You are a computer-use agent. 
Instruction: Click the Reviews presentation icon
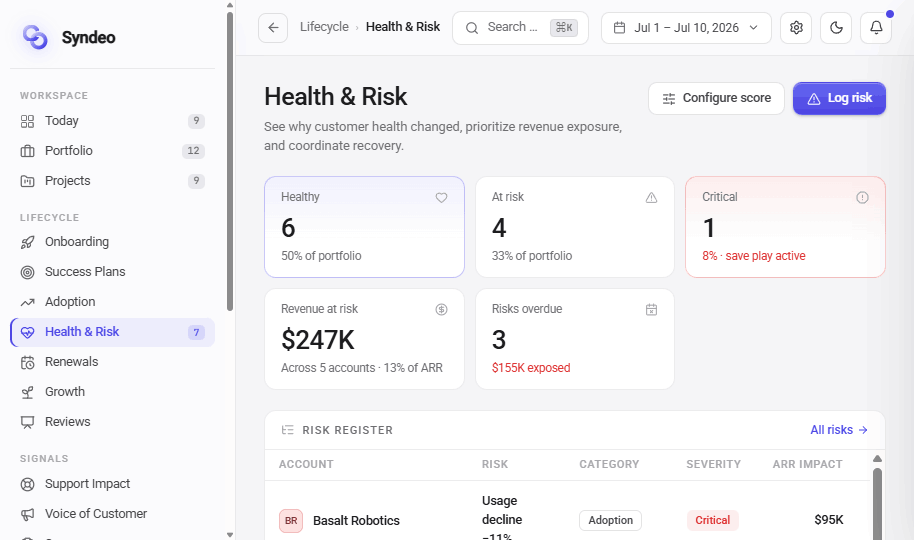coord(27,422)
